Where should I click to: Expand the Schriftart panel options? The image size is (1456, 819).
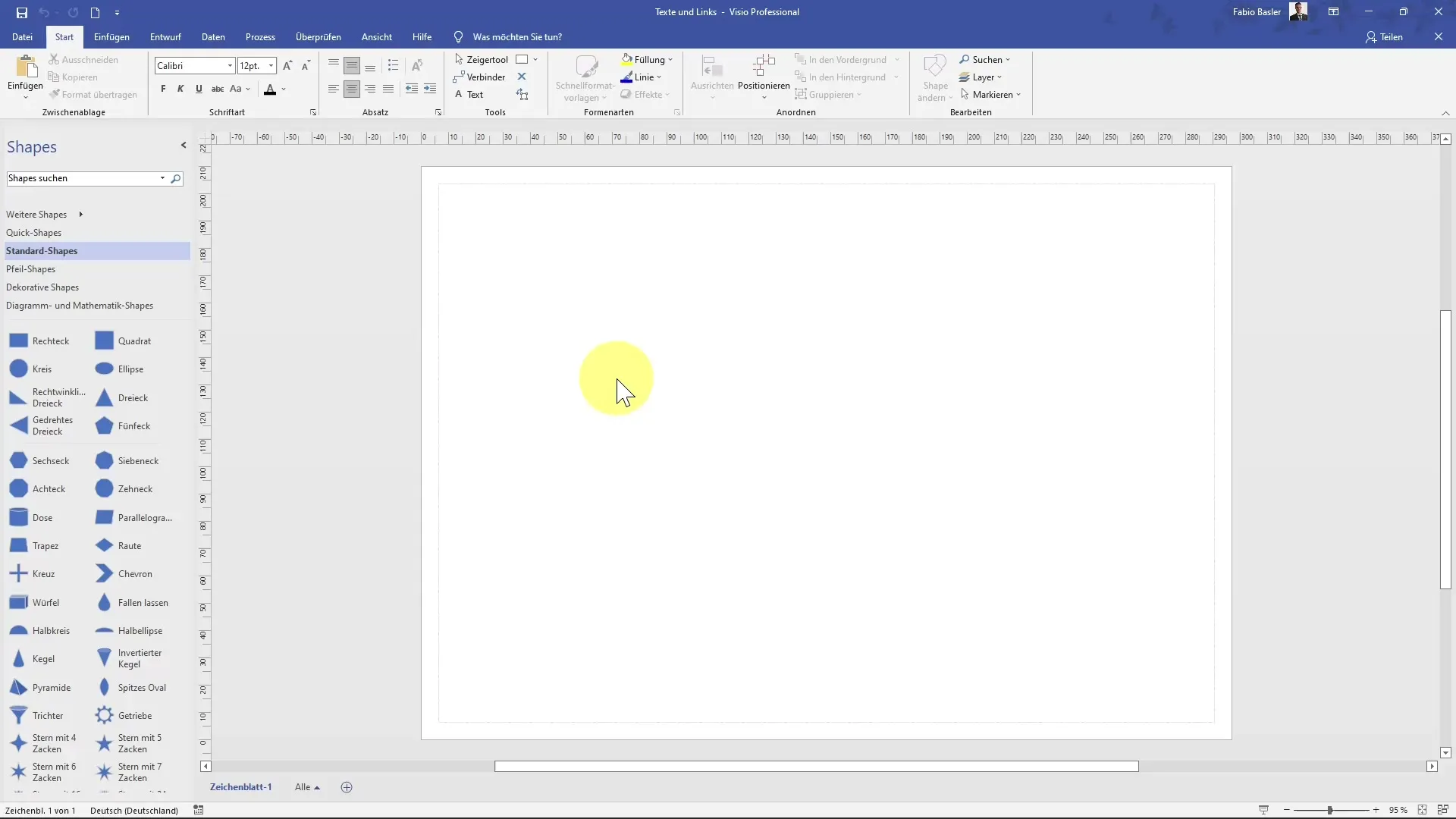pyautogui.click(x=313, y=112)
